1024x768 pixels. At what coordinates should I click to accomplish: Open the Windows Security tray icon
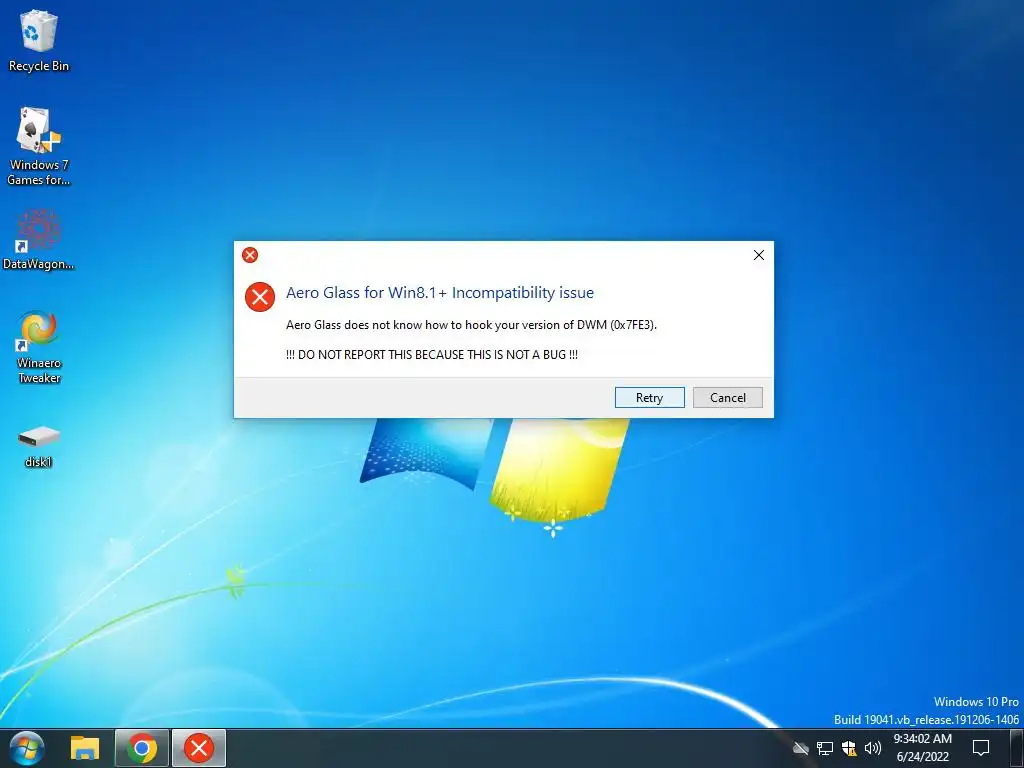tap(849, 748)
